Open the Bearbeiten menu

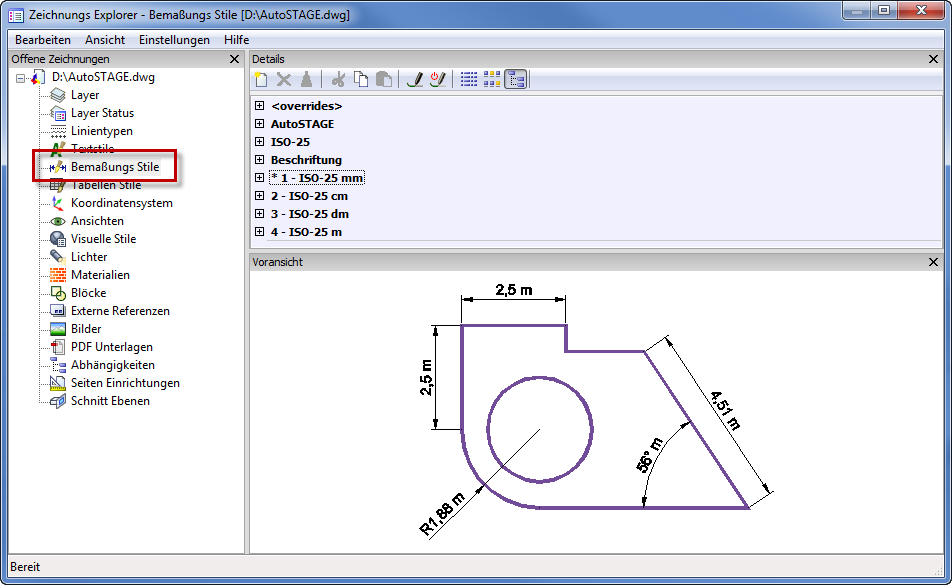click(43, 40)
